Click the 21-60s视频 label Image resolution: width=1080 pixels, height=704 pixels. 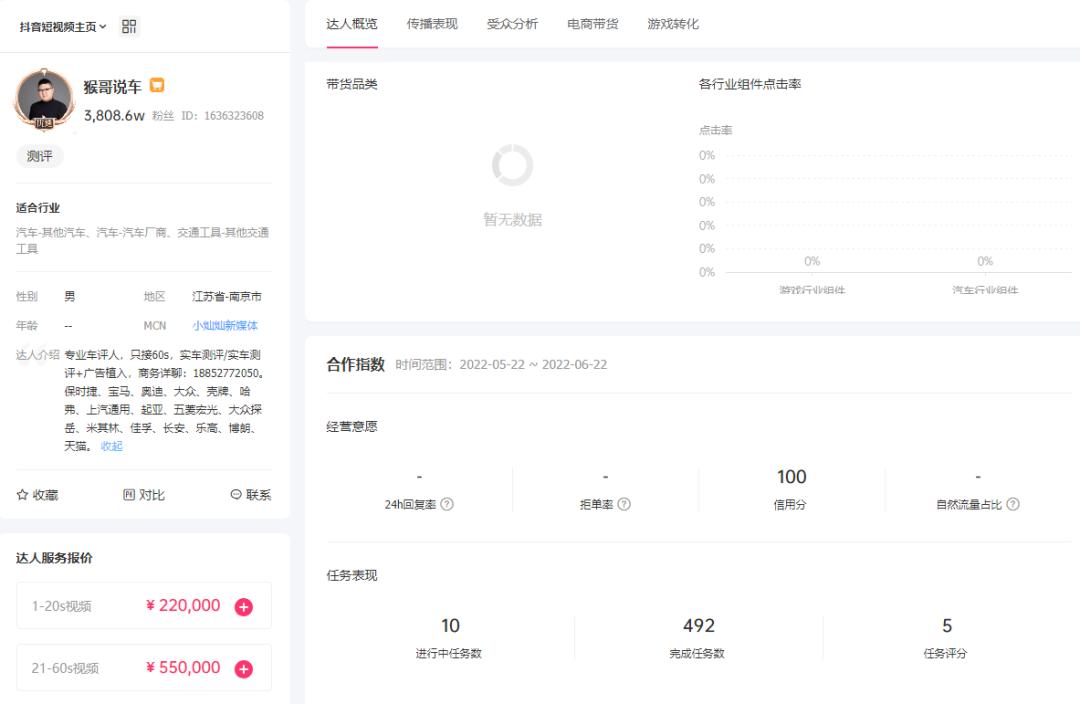[65, 668]
